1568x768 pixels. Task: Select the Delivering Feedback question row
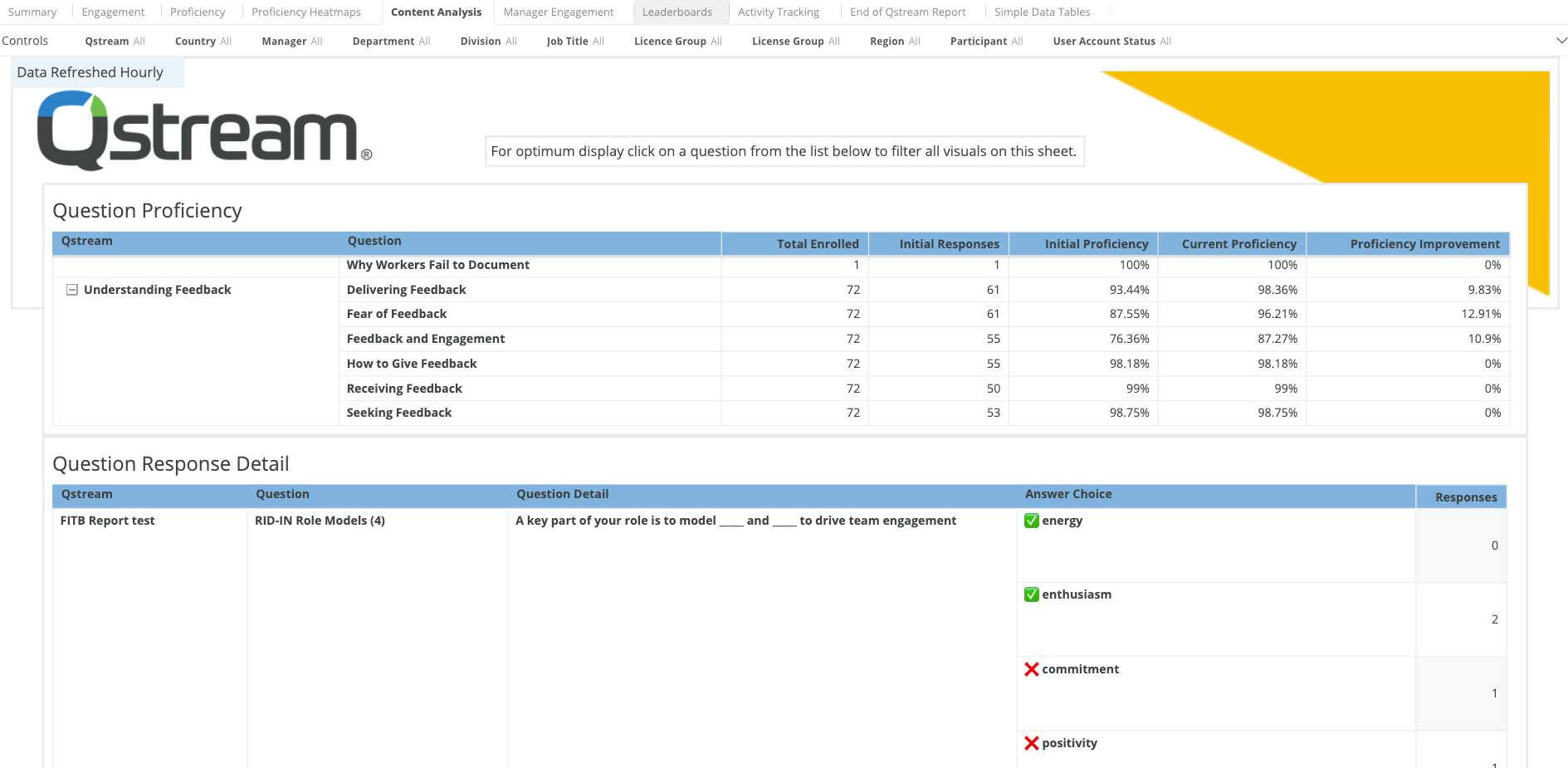[406, 289]
